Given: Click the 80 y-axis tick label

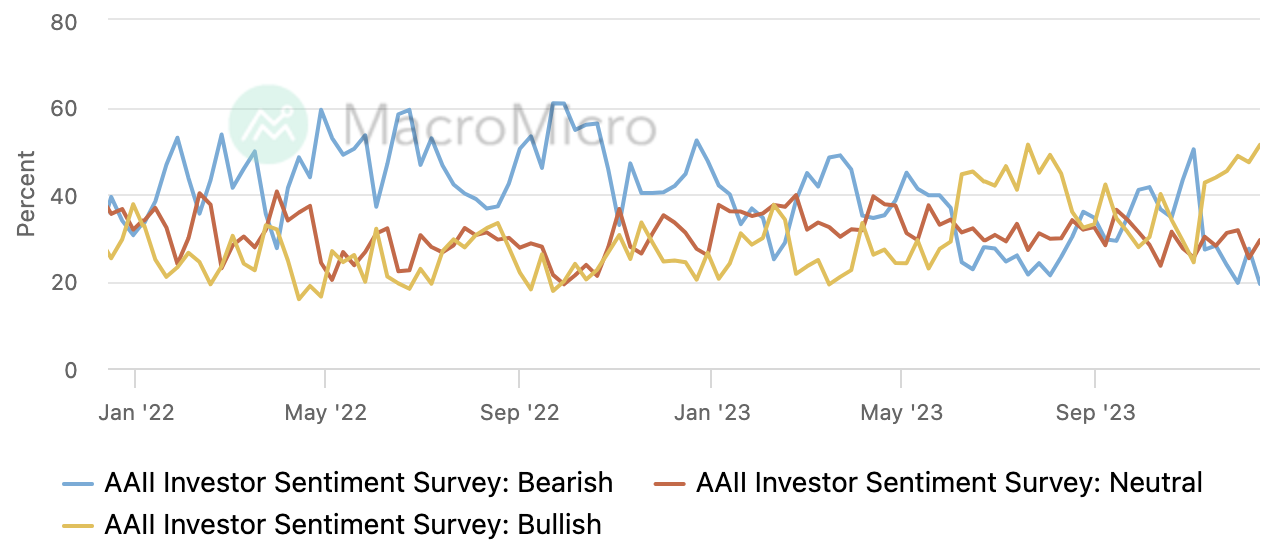Looking at the screenshot, I should click(x=64, y=21).
